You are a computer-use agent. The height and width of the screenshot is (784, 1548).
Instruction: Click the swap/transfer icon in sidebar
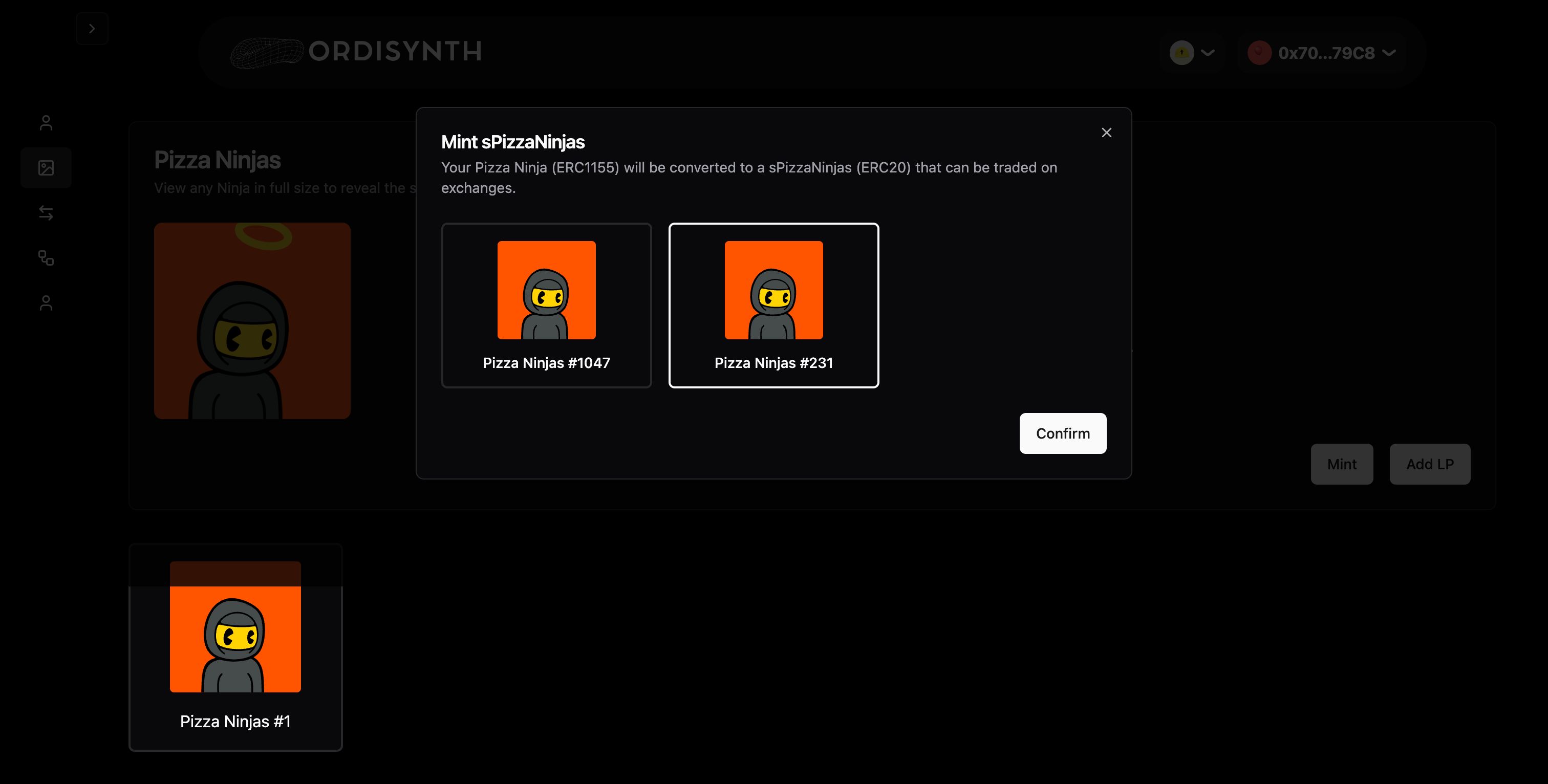tap(45, 211)
